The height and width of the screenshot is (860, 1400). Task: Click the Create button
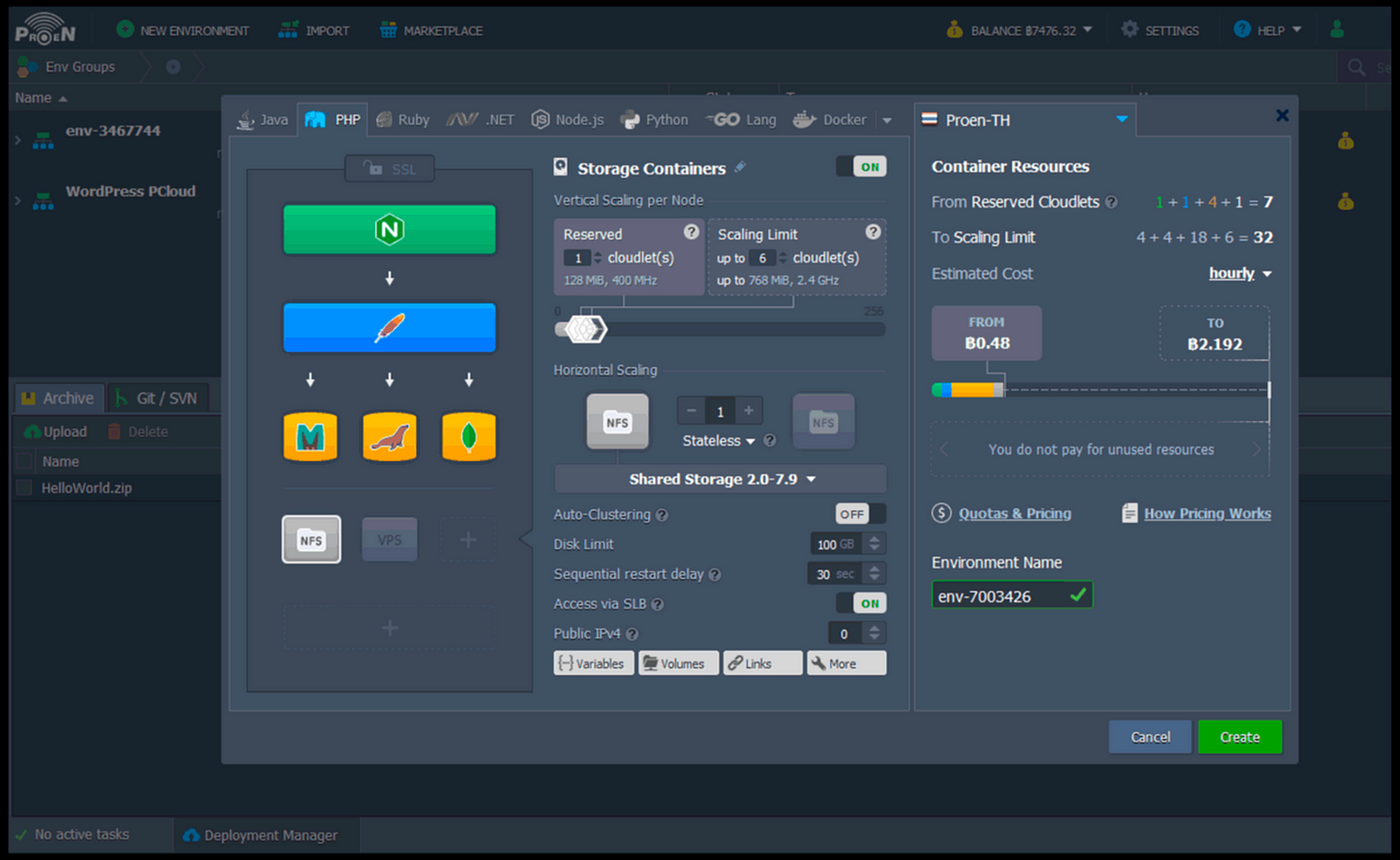1240,737
